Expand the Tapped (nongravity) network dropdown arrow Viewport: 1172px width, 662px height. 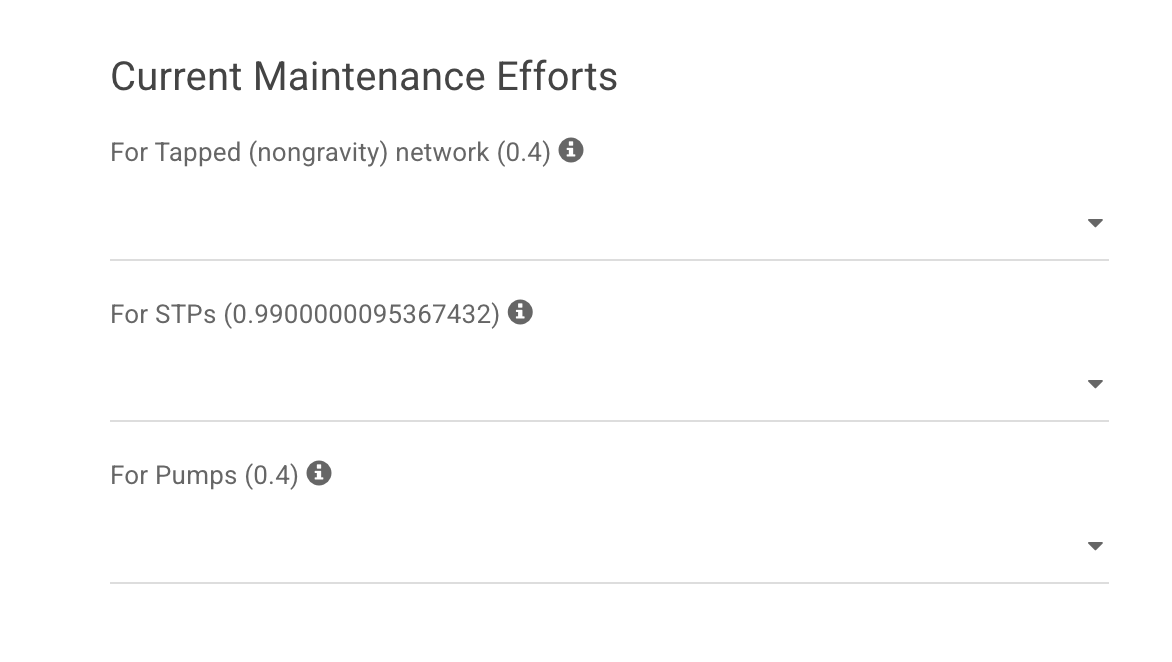(x=1095, y=223)
